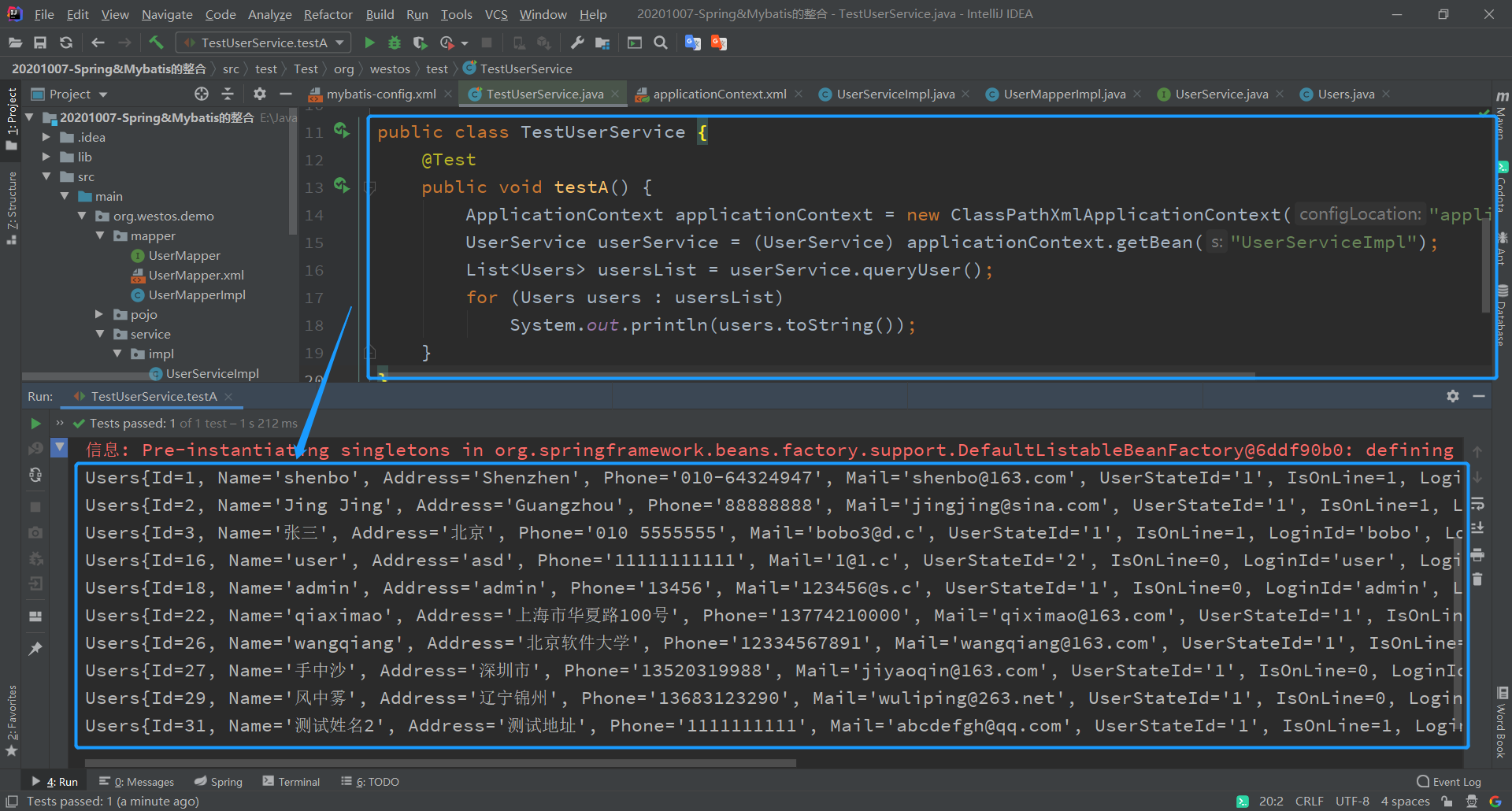Open the VCS menu

pos(496,14)
